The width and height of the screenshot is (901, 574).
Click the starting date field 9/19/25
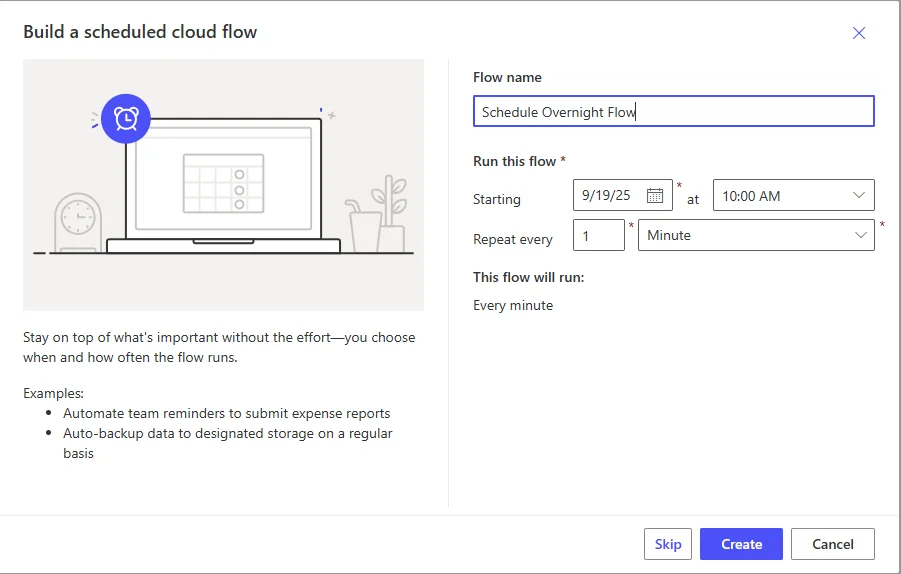622,195
